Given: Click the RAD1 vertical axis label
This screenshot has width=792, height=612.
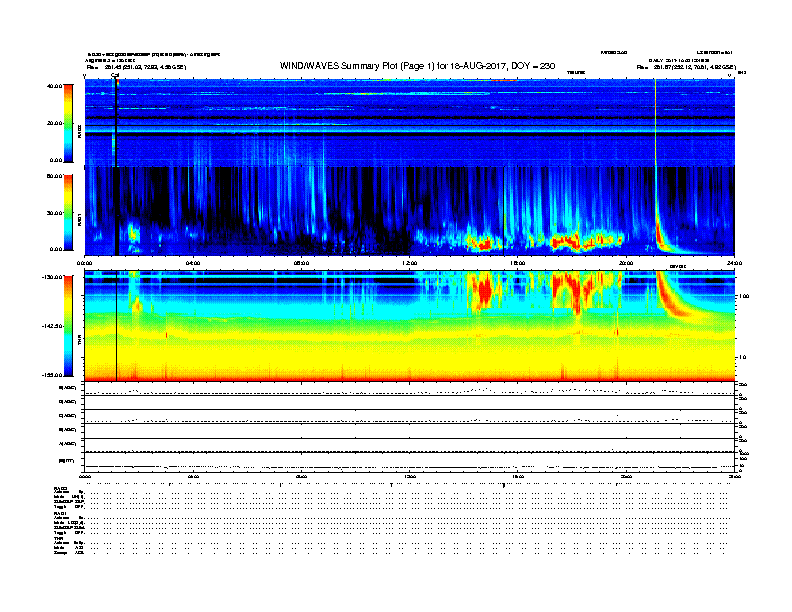Looking at the screenshot, I should 79,220.
